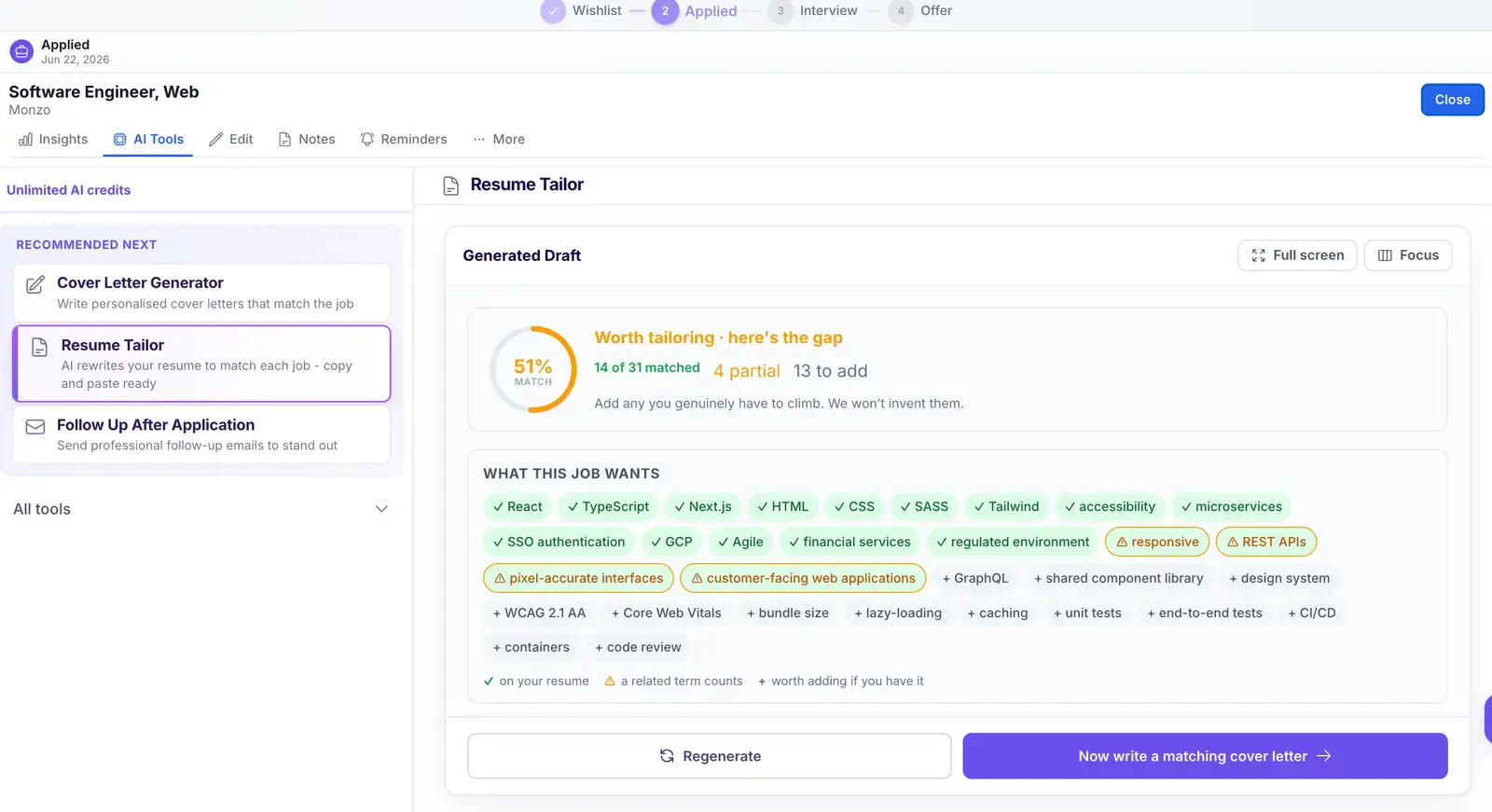Open the More menu

[x=499, y=139]
